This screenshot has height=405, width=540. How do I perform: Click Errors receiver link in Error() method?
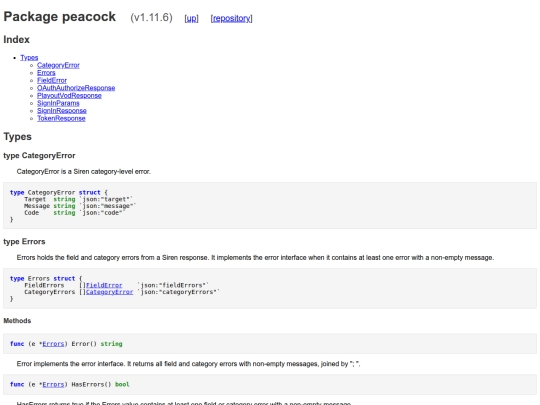tap(53, 344)
